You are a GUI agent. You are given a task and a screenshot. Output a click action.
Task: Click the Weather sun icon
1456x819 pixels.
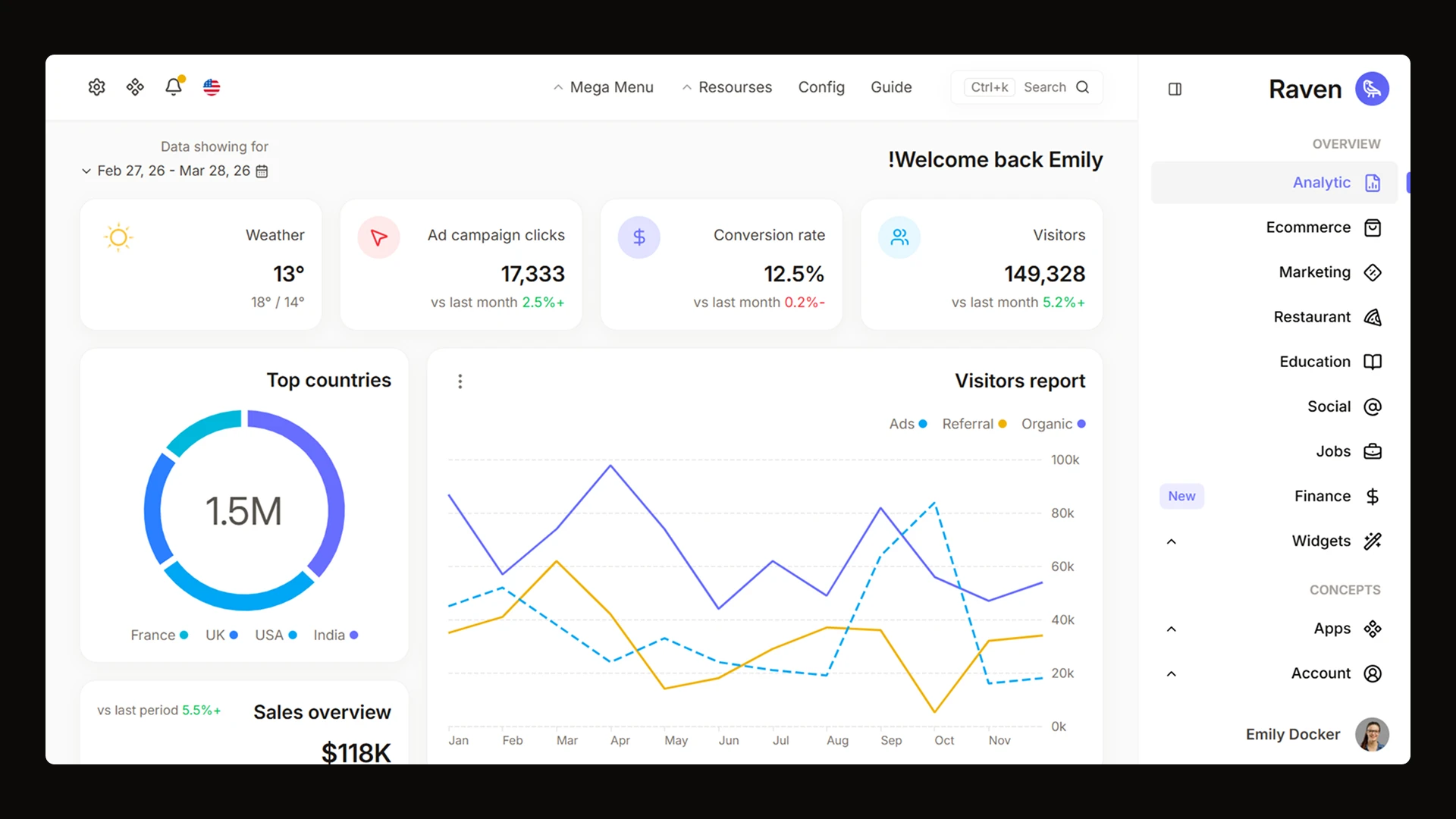pyautogui.click(x=118, y=237)
